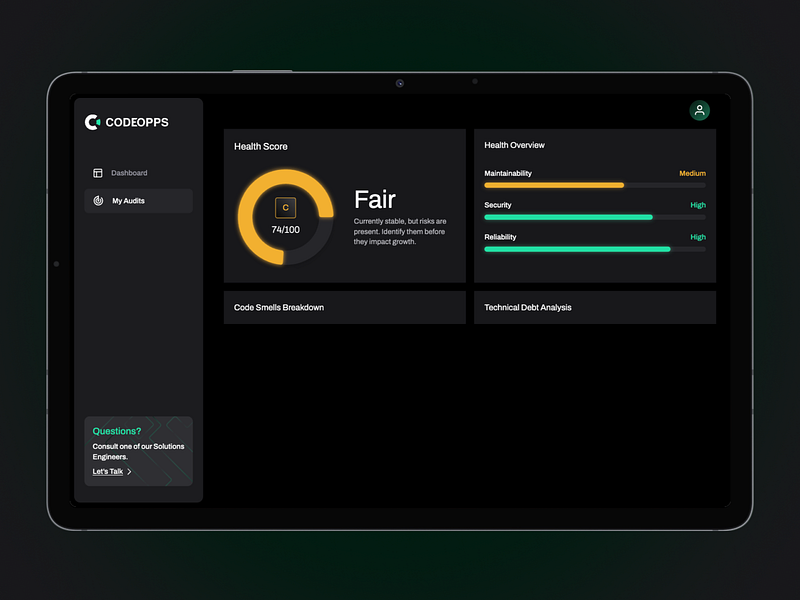
Task: Click the Reliability progress bar
Action: (595, 249)
